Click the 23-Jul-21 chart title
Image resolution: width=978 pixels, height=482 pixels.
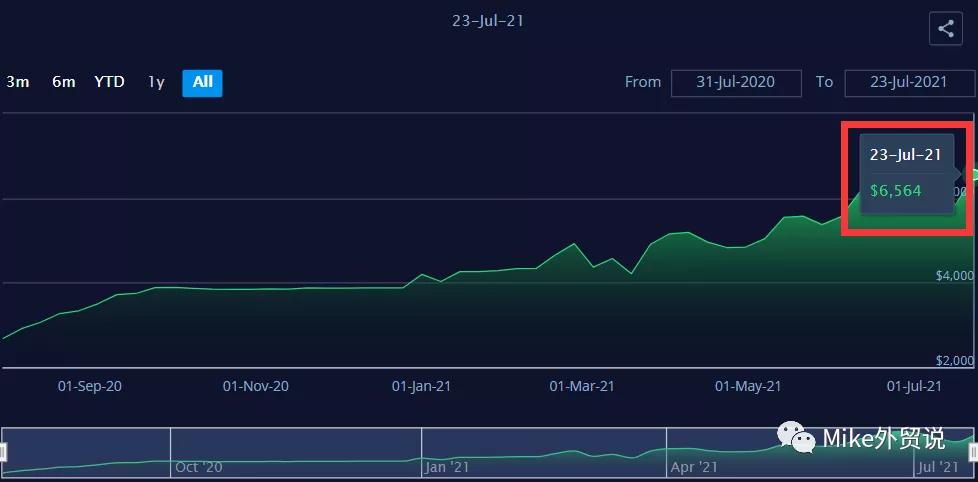pos(488,21)
